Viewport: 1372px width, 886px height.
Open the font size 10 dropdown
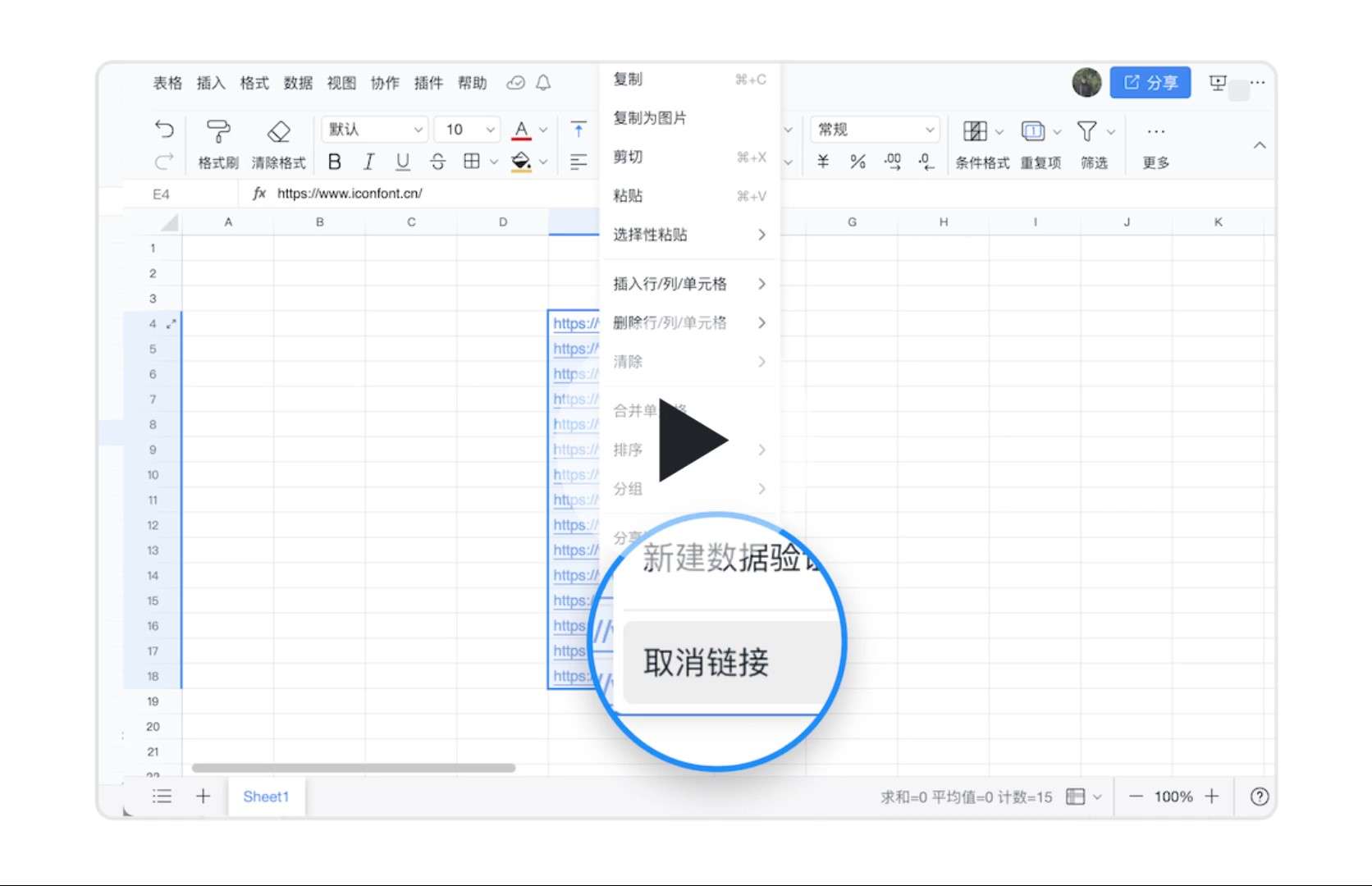(x=468, y=130)
